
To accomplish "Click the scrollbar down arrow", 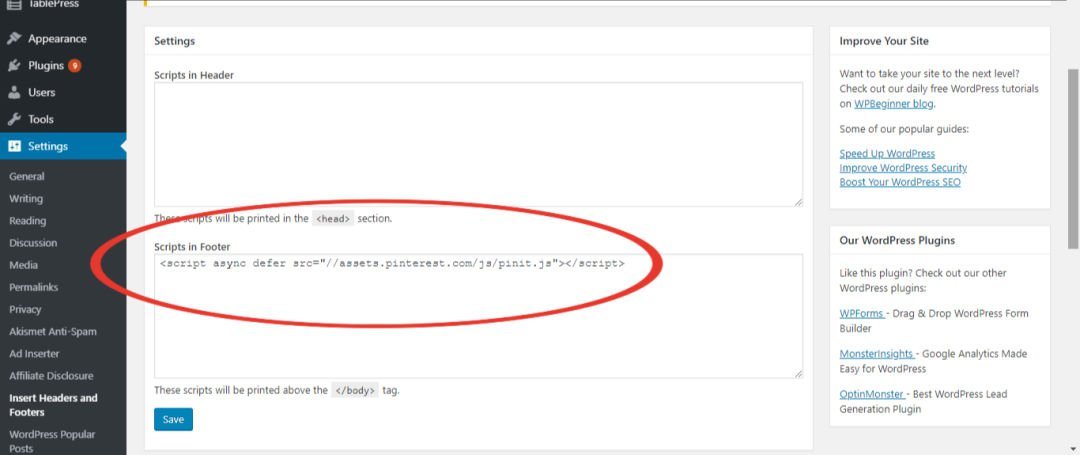I will click(1073, 449).
